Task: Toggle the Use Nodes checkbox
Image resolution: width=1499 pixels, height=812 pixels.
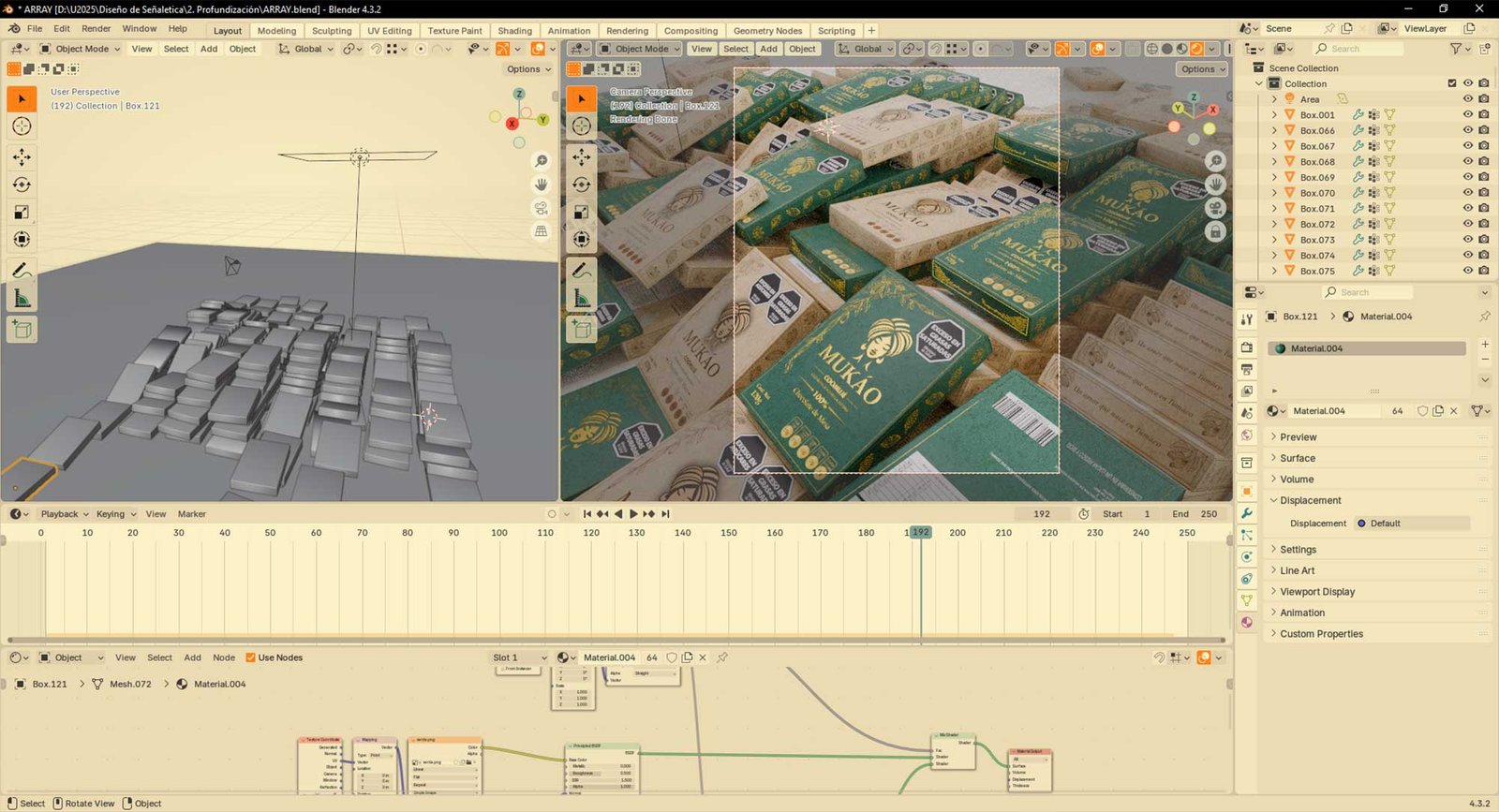Action: coord(250,657)
